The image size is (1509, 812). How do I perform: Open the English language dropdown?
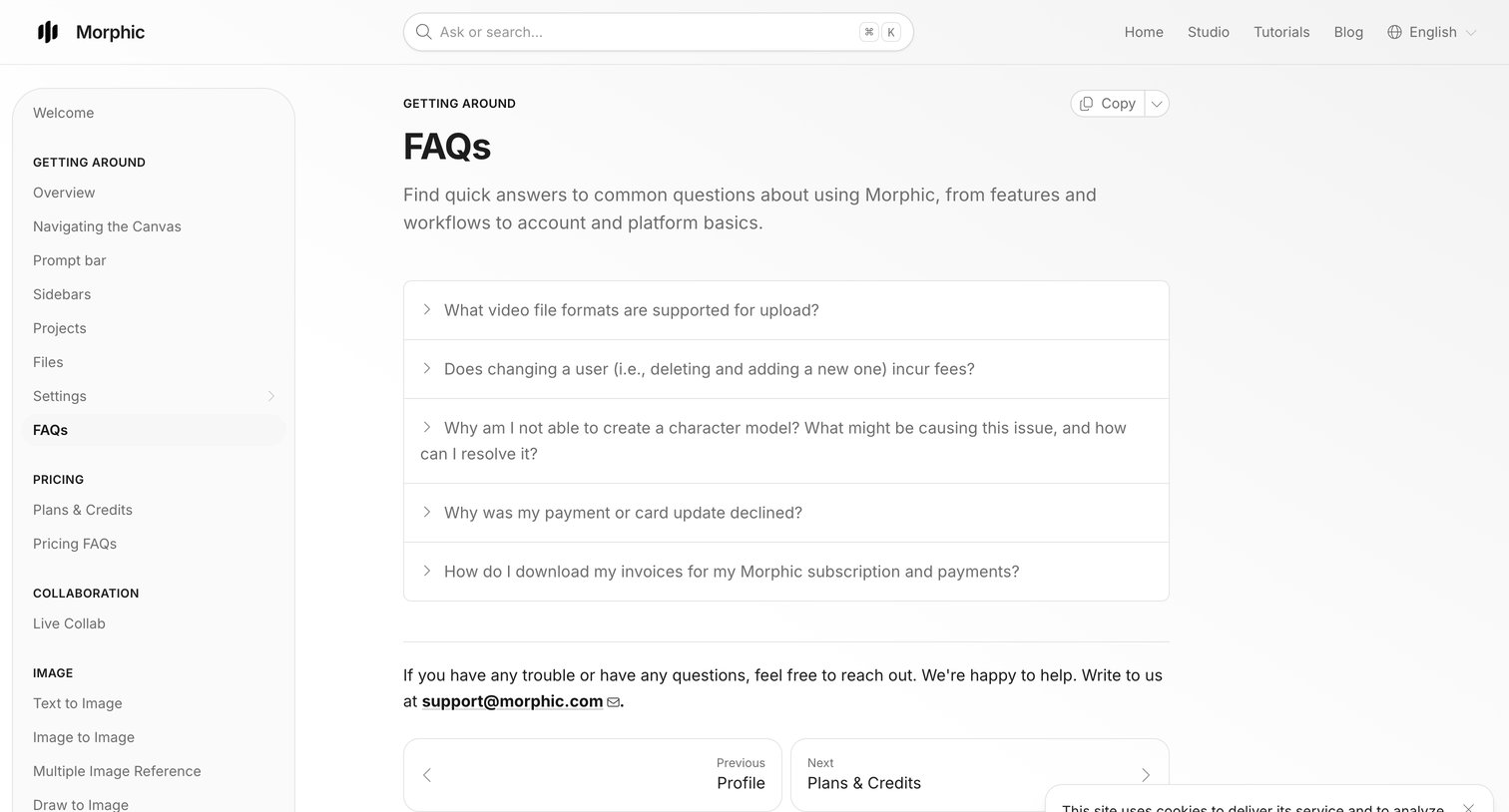(x=1431, y=32)
